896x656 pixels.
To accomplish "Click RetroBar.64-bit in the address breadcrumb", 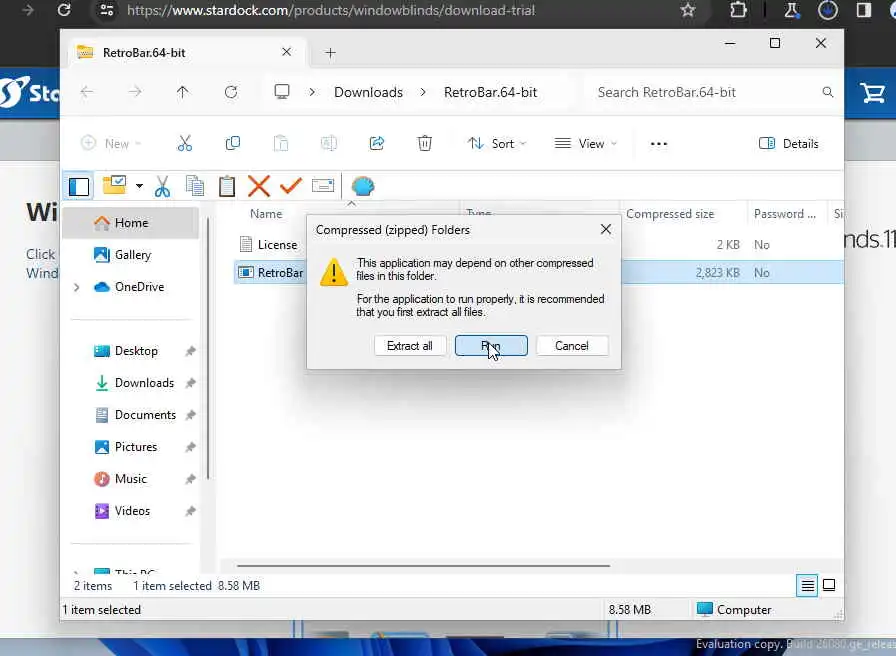I will click(x=490, y=92).
